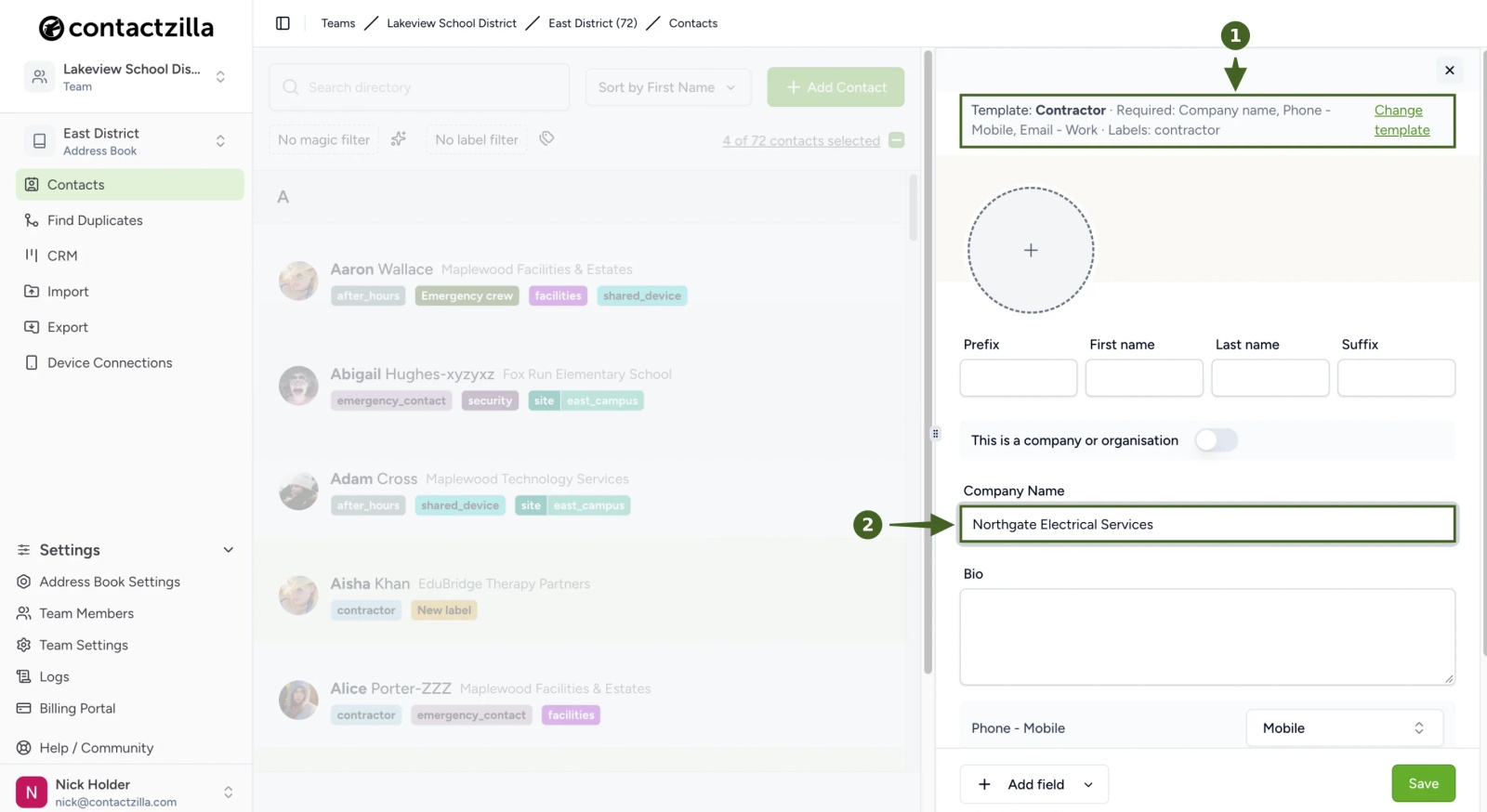Screen dimensions: 1487x812
Task: Click the Company Name input field
Action: coord(1207,524)
